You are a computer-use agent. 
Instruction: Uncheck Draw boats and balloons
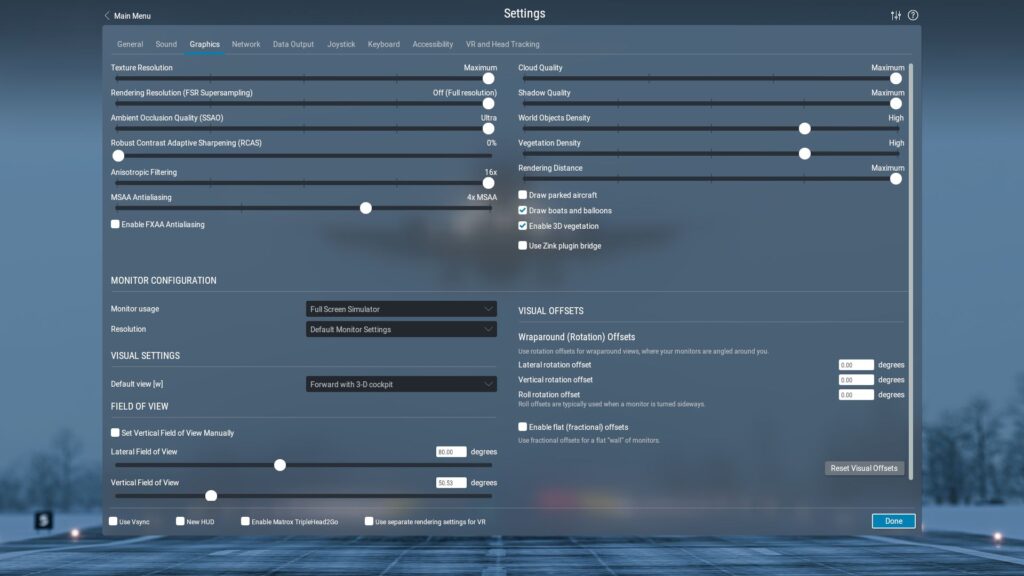(x=523, y=211)
